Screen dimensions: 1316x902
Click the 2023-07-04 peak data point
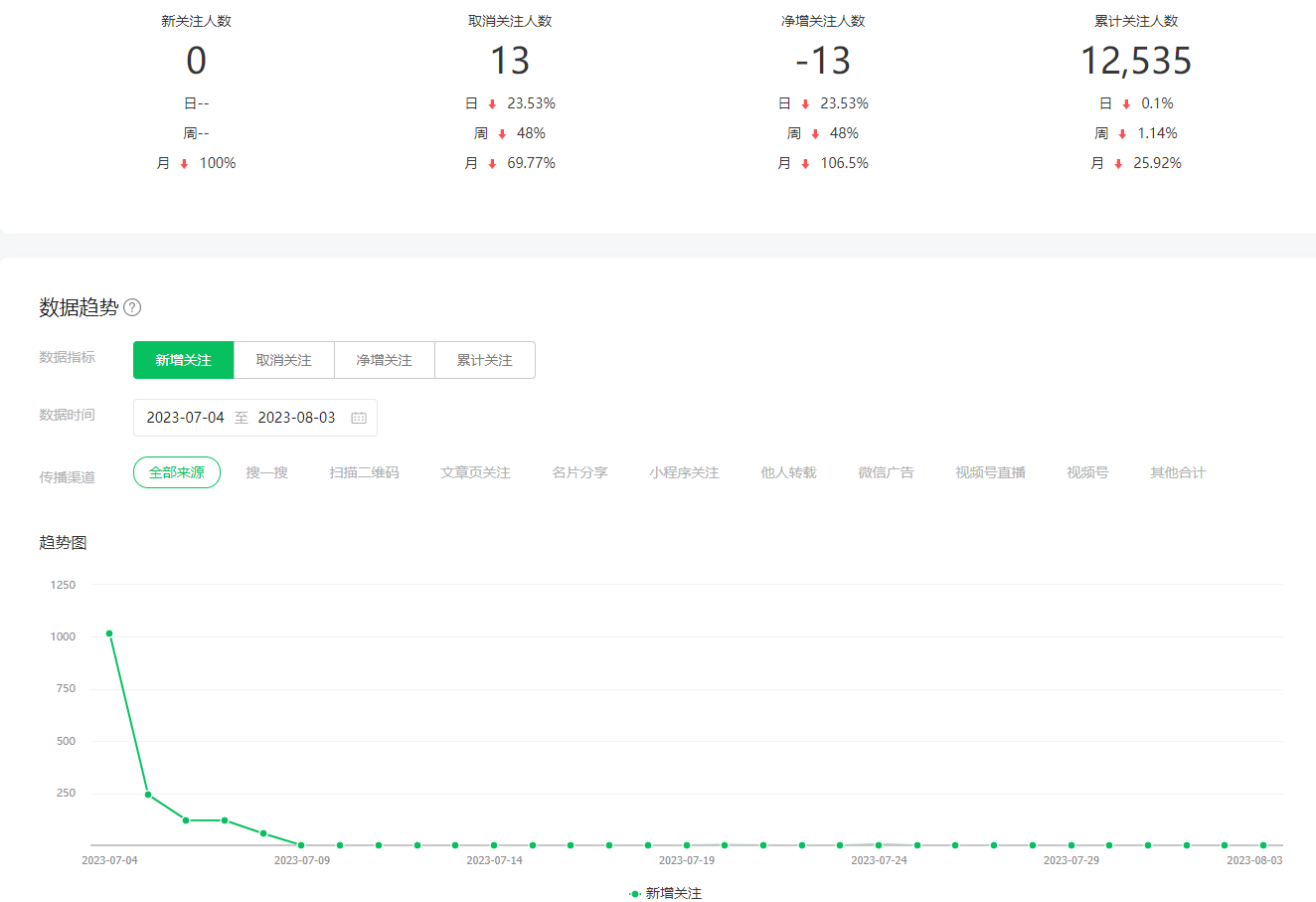[109, 633]
